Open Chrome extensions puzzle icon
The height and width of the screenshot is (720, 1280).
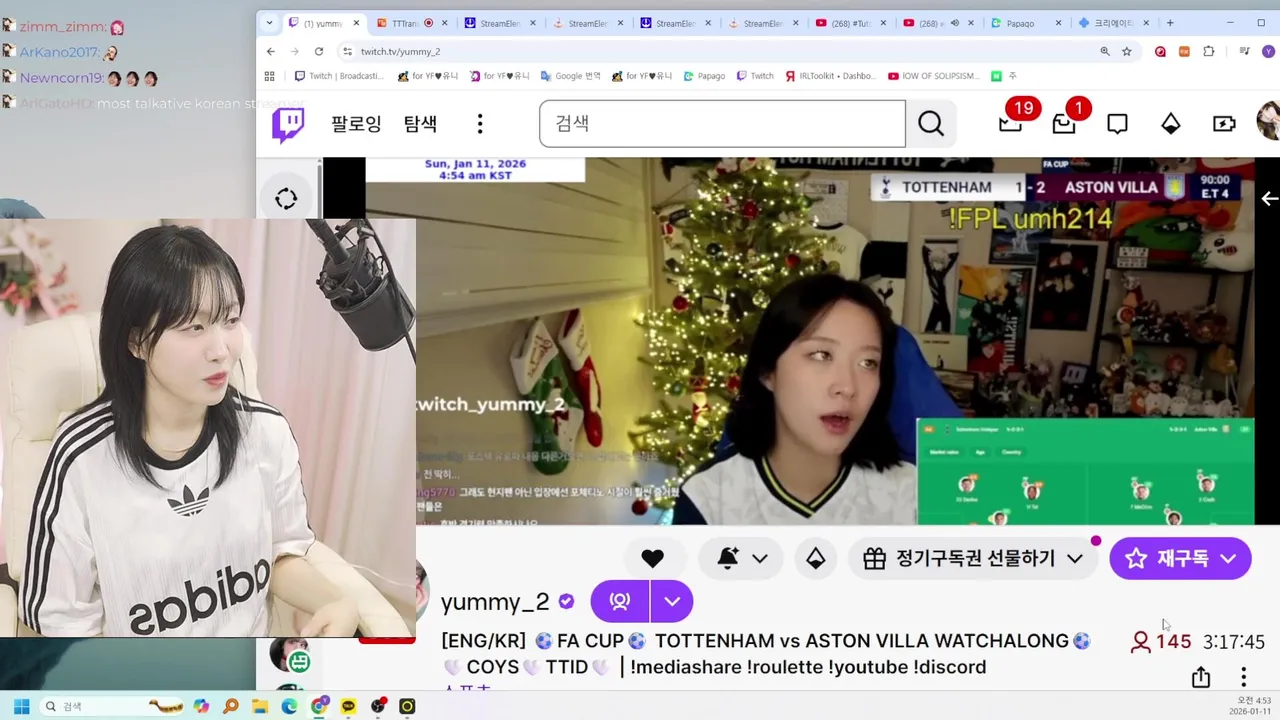pyautogui.click(x=1209, y=51)
